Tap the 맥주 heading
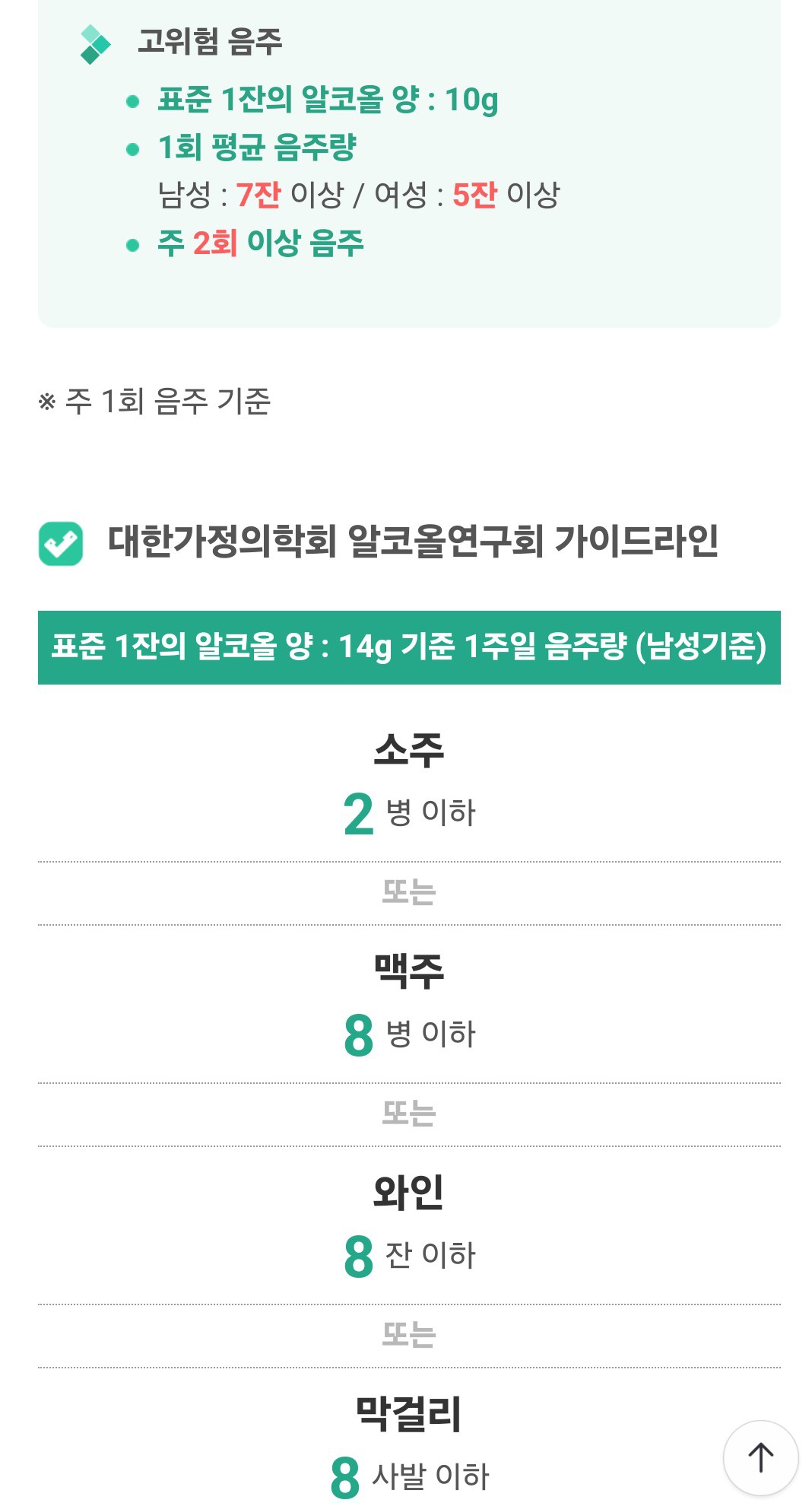Viewport: 812px width, 1503px height. click(409, 971)
